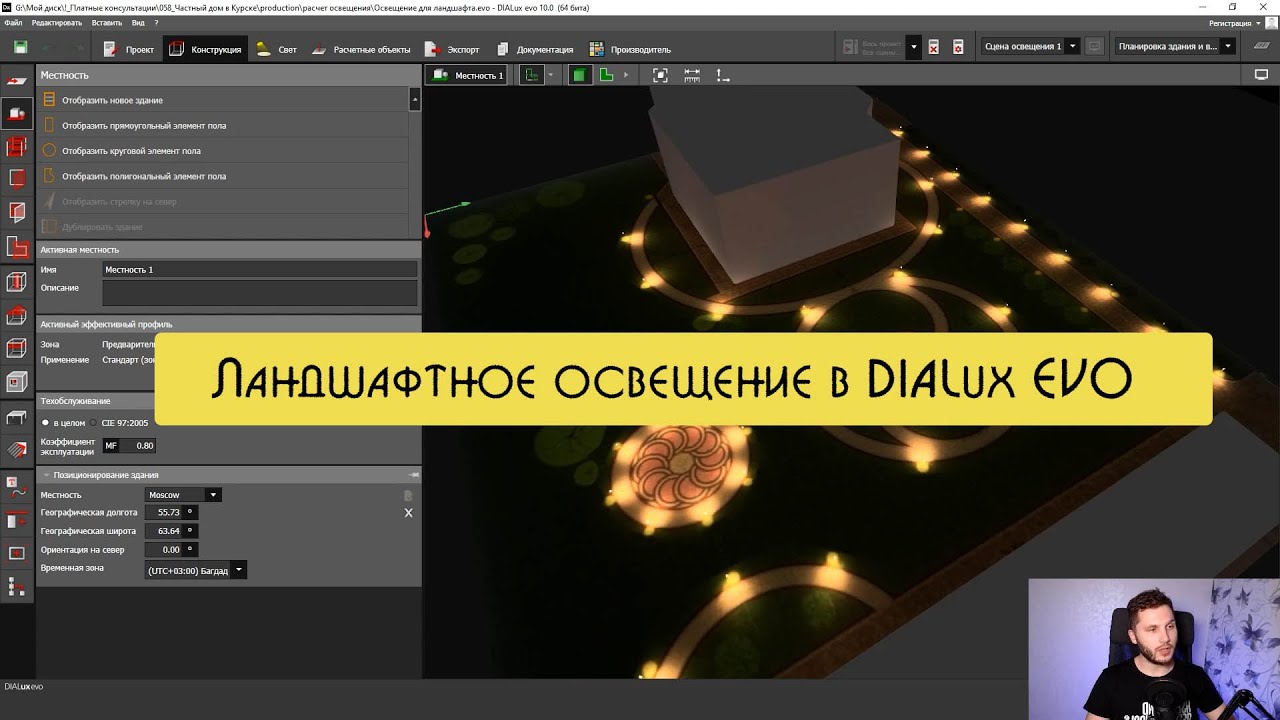Click 'Отобразить новое здание' button
The height and width of the screenshot is (720, 1280).
coord(112,100)
